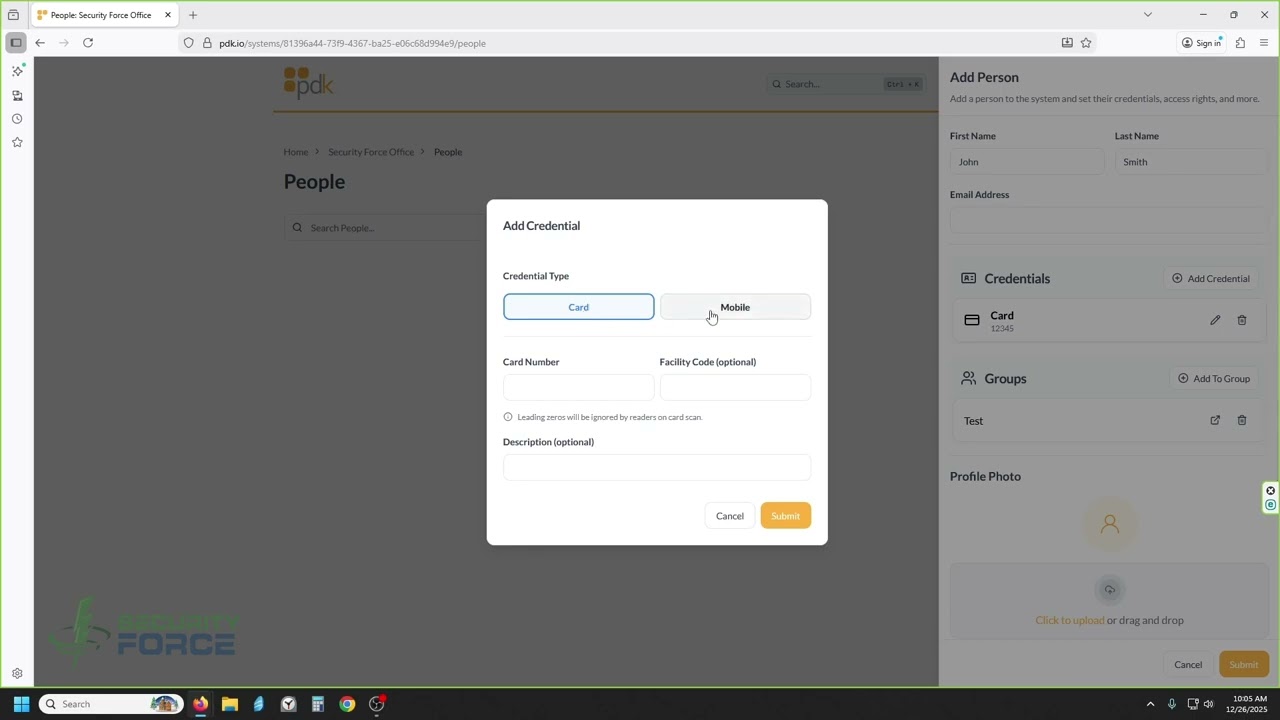The width and height of the screenshot is (1280, 720).
Task: Open sidebar settings gear
Action: point(17,674)
